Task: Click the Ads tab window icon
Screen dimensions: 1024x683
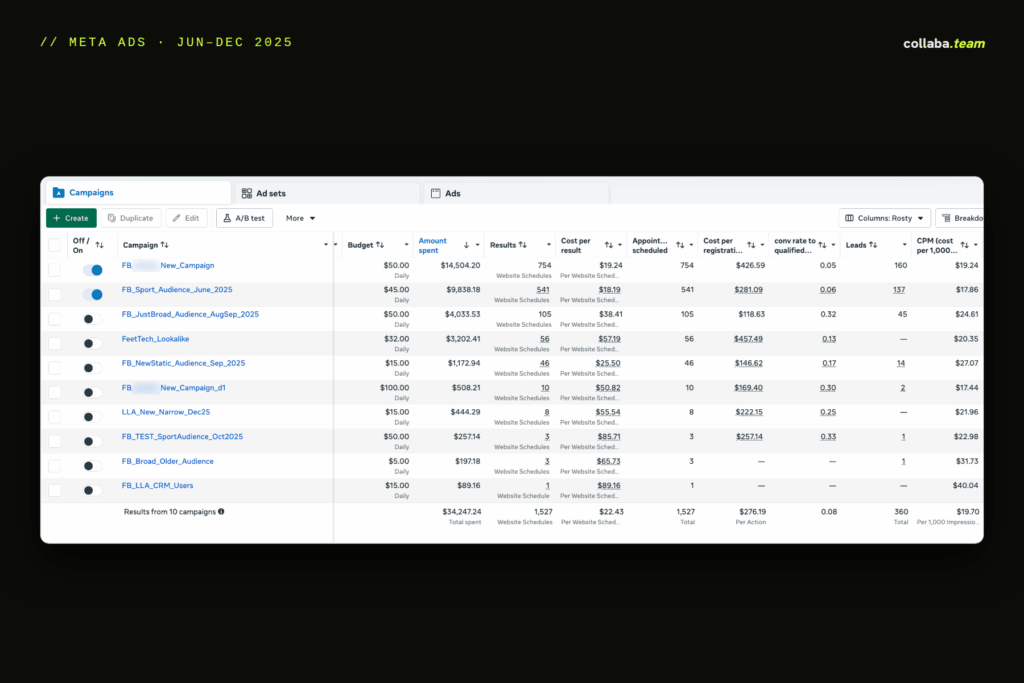Action: click(436, 193)
